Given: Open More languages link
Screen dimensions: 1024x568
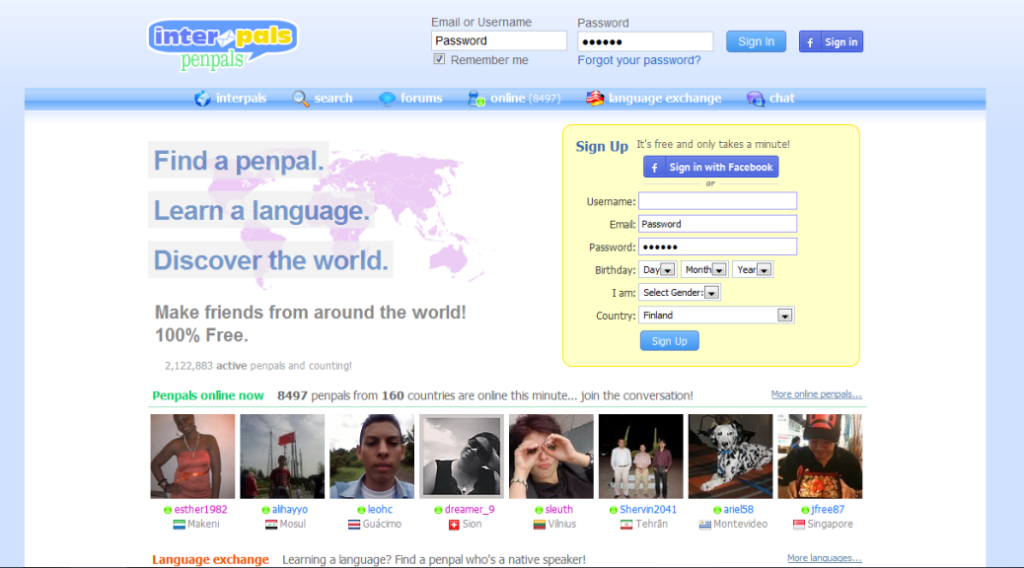Looking at the screenshot, I should coord(824,558).
